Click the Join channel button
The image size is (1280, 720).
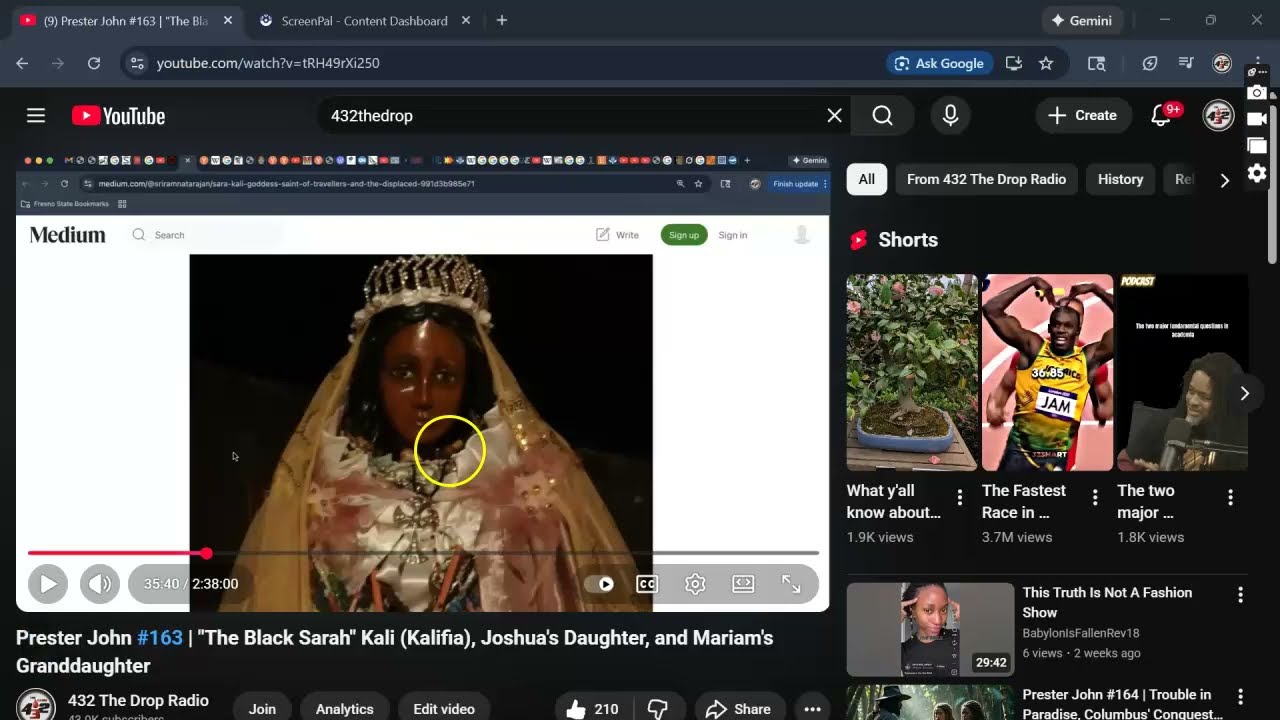[262, 709]
